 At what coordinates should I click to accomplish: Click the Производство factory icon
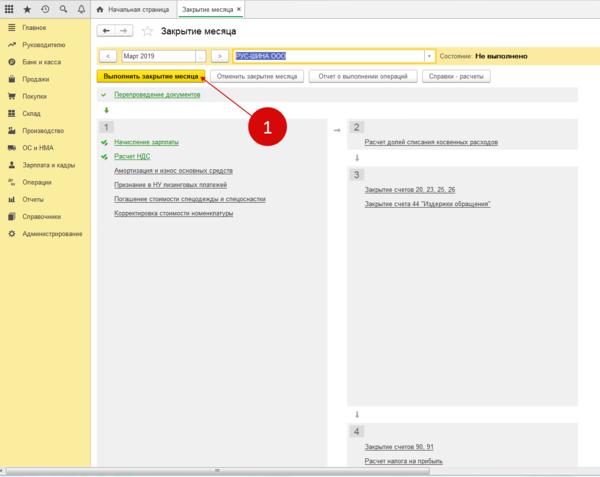tap(12, 131)
